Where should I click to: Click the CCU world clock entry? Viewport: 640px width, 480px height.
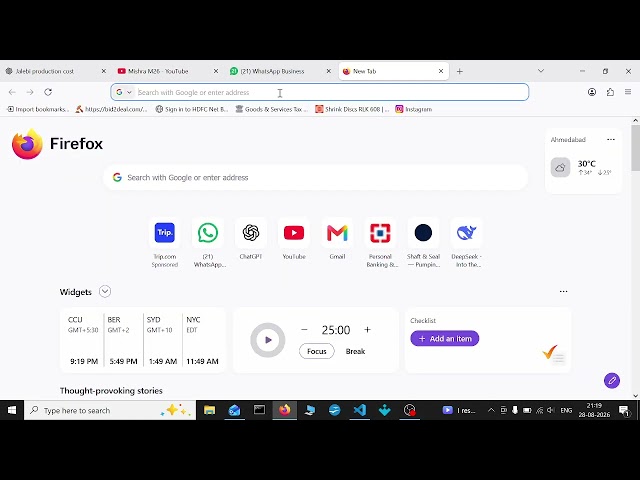click(x=84, y=340)
